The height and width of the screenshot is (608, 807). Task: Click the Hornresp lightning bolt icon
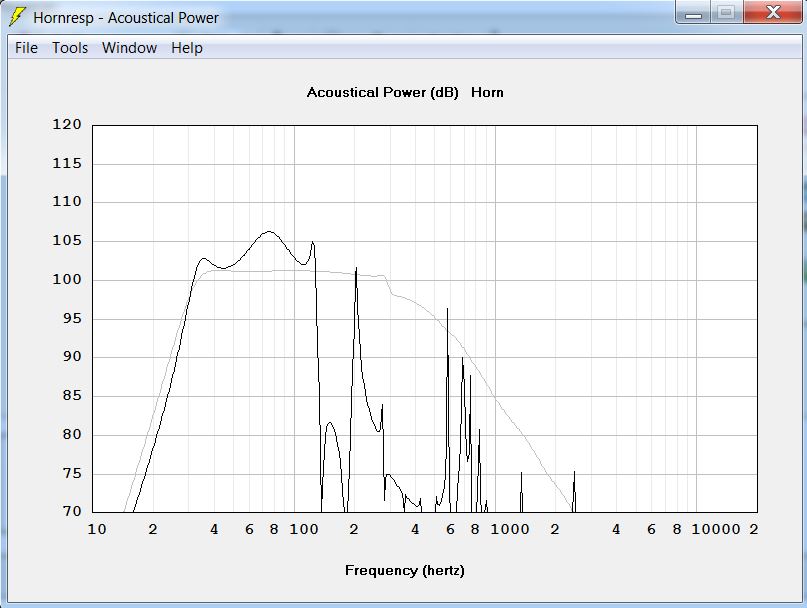[17, 17]
